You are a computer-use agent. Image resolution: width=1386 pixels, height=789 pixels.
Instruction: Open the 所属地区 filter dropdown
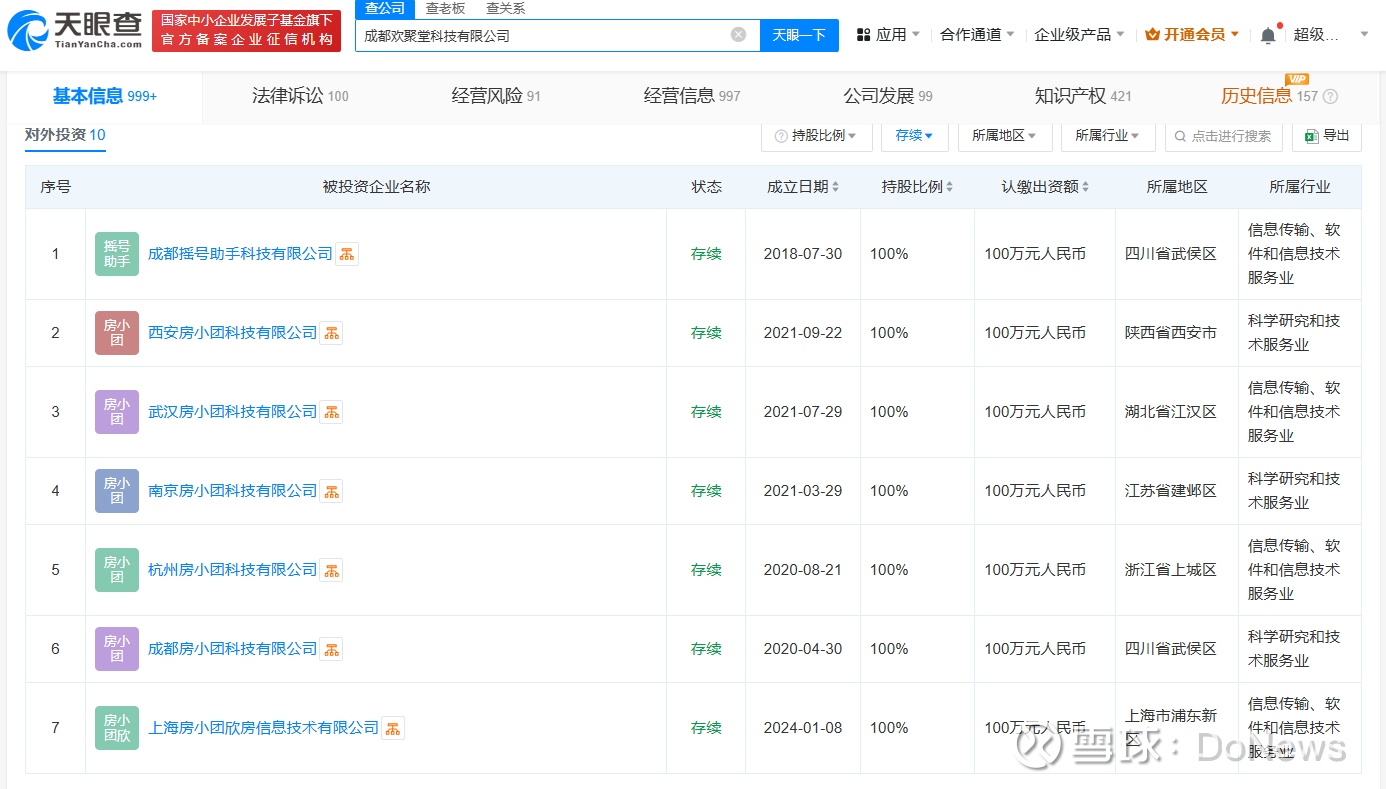point(1004,136)
